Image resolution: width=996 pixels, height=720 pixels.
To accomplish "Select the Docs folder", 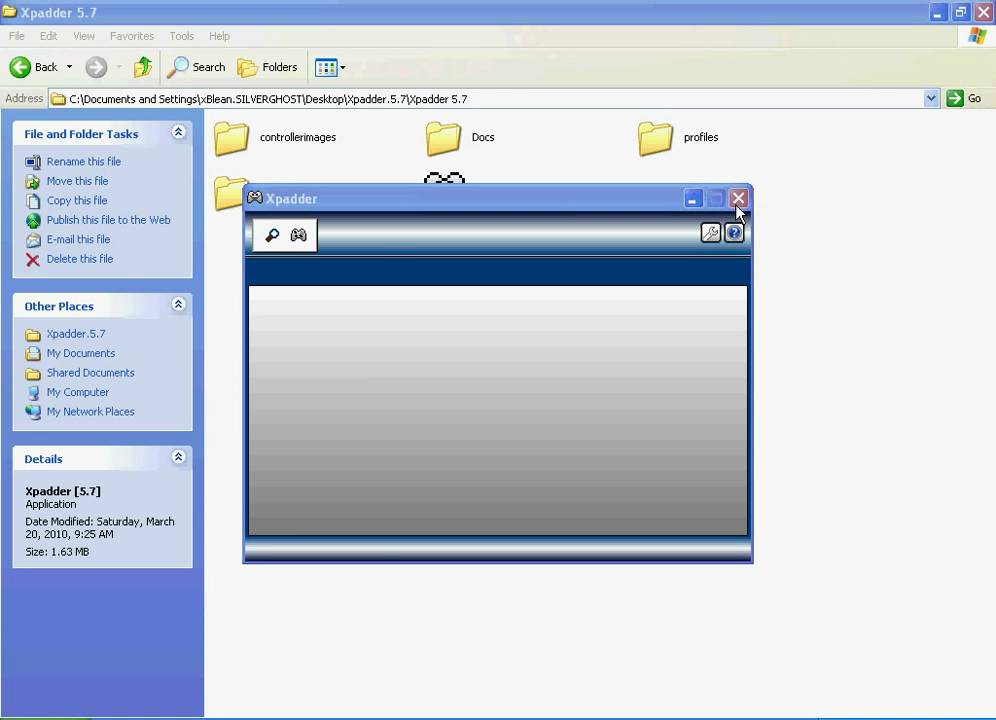I will (461, 138).
